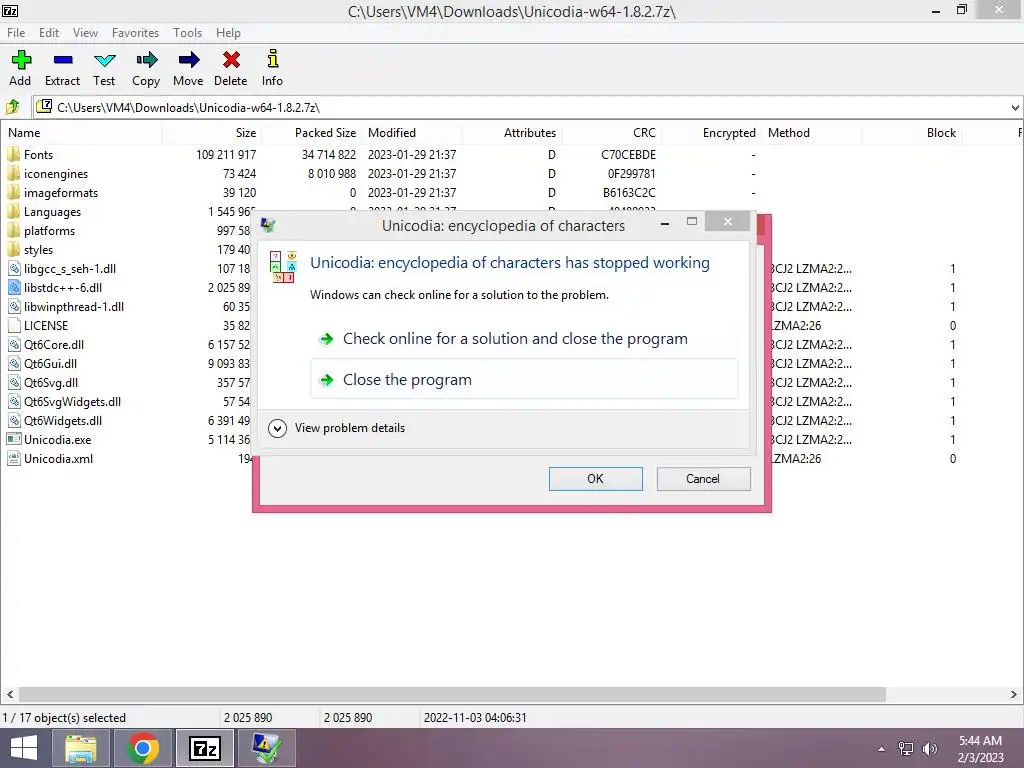Click the Test archive icon
This screenshot has width=1024, height=768.
(104, 61)
